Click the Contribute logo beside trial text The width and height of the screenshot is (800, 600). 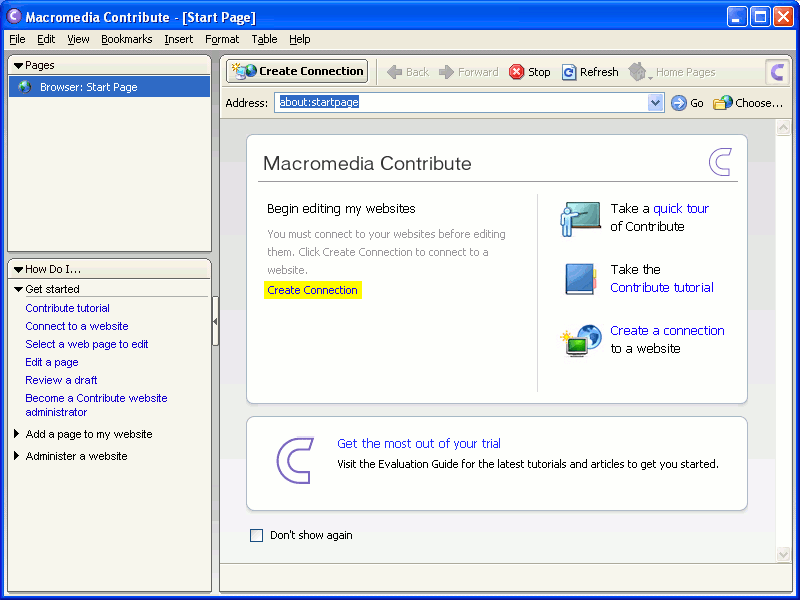(295, 461)
